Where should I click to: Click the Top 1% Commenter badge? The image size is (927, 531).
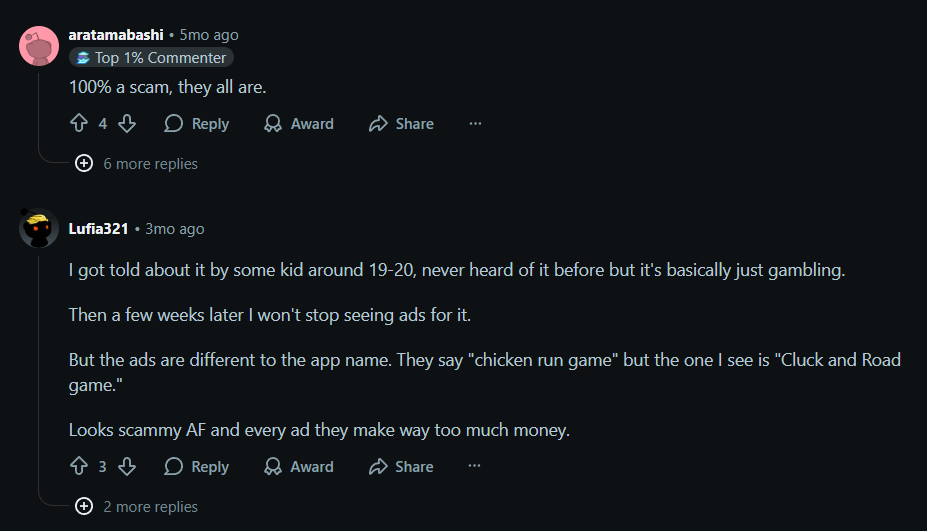tap(150, 58)
